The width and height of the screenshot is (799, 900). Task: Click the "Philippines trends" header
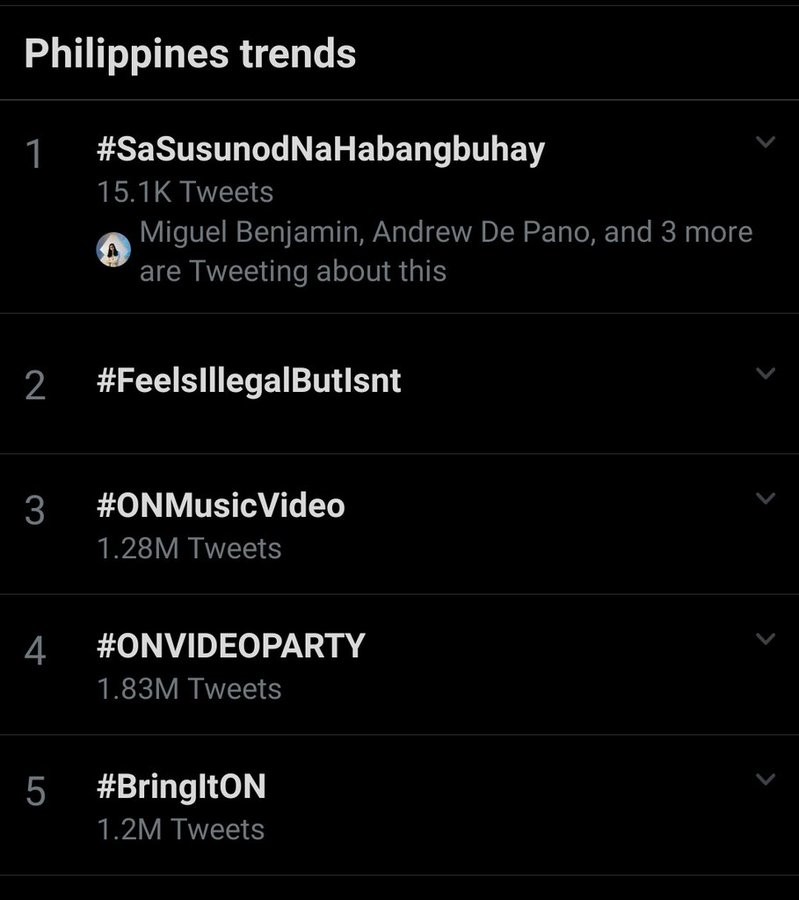pyautogui.click(x=190, y=54)
